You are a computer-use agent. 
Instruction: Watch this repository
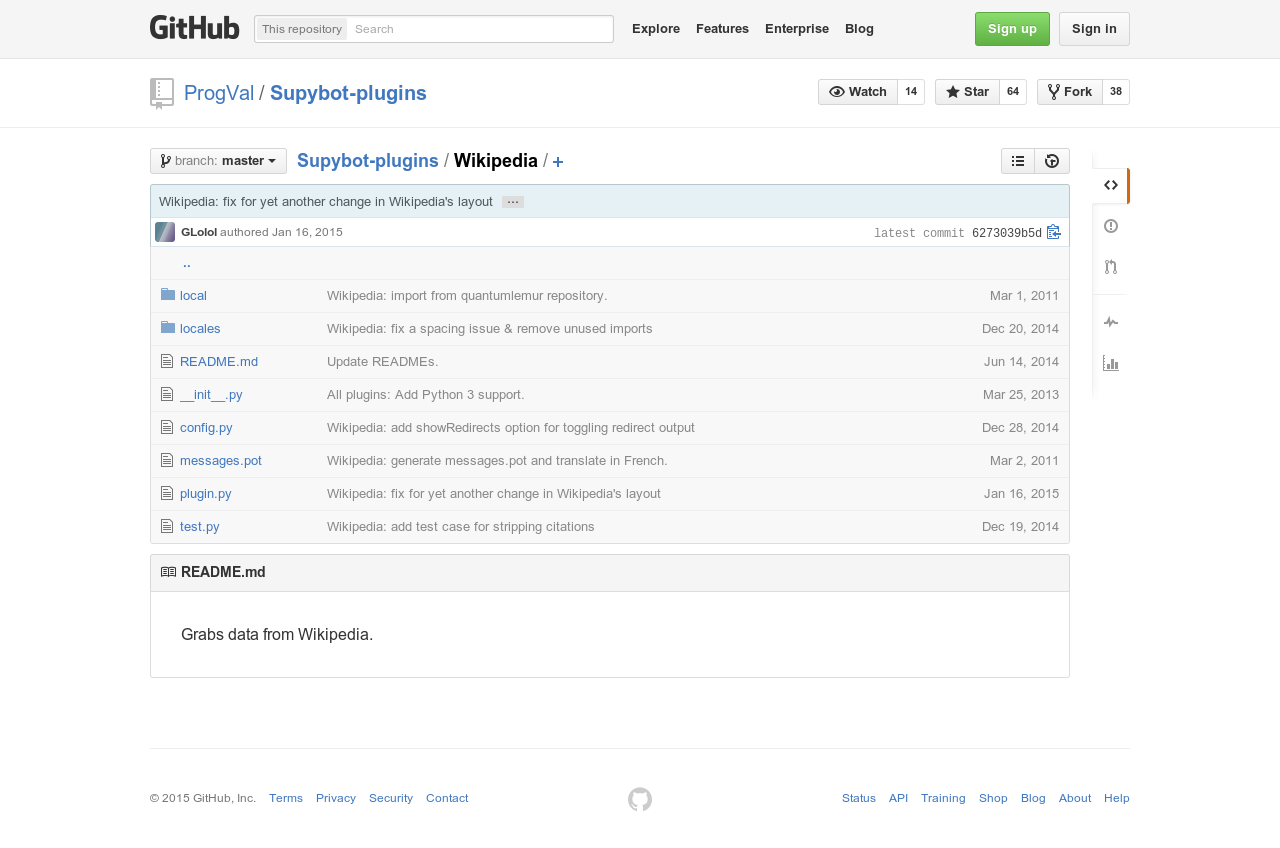pos(858,92)
